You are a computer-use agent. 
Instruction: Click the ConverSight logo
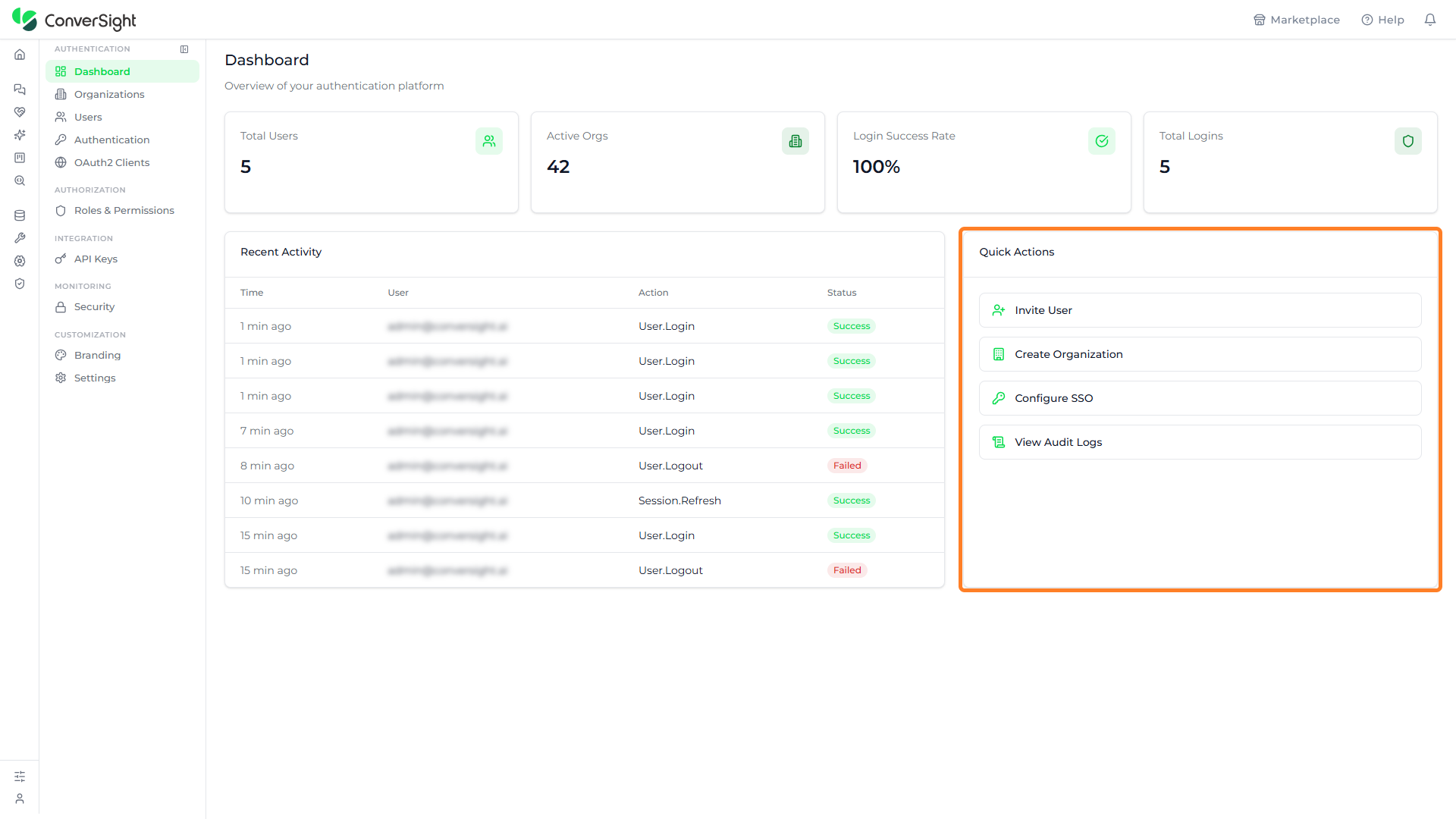(74, 20)
